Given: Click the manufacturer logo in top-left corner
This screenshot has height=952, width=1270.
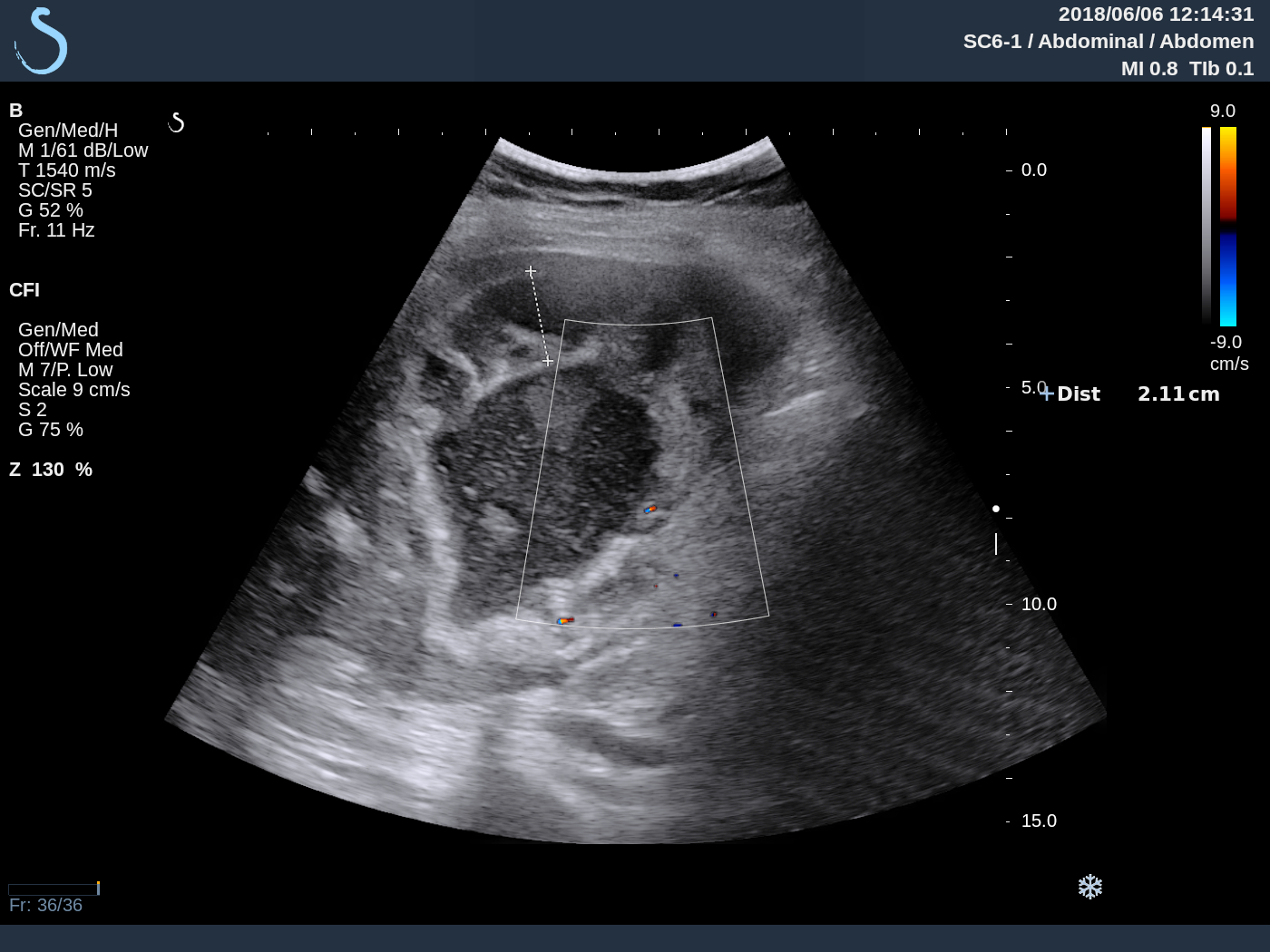Looking at the screenshot, I should pyautogui.click(x=40, y=40).
